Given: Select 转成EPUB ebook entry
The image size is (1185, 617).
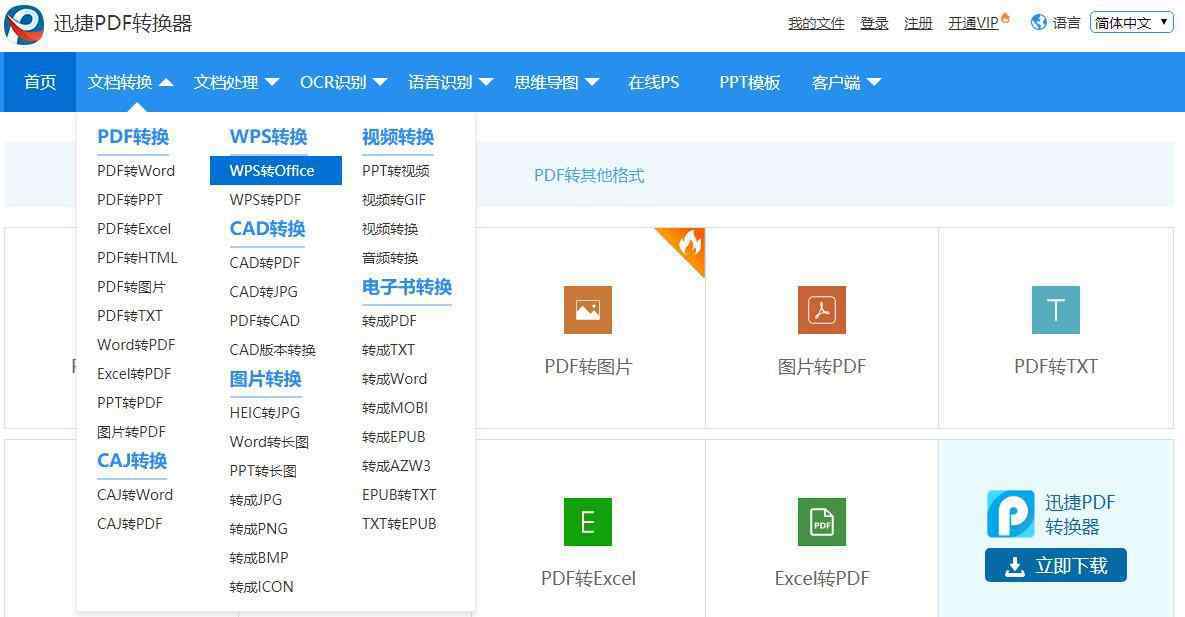Looking at the screenshot, I should pos(394,436).
